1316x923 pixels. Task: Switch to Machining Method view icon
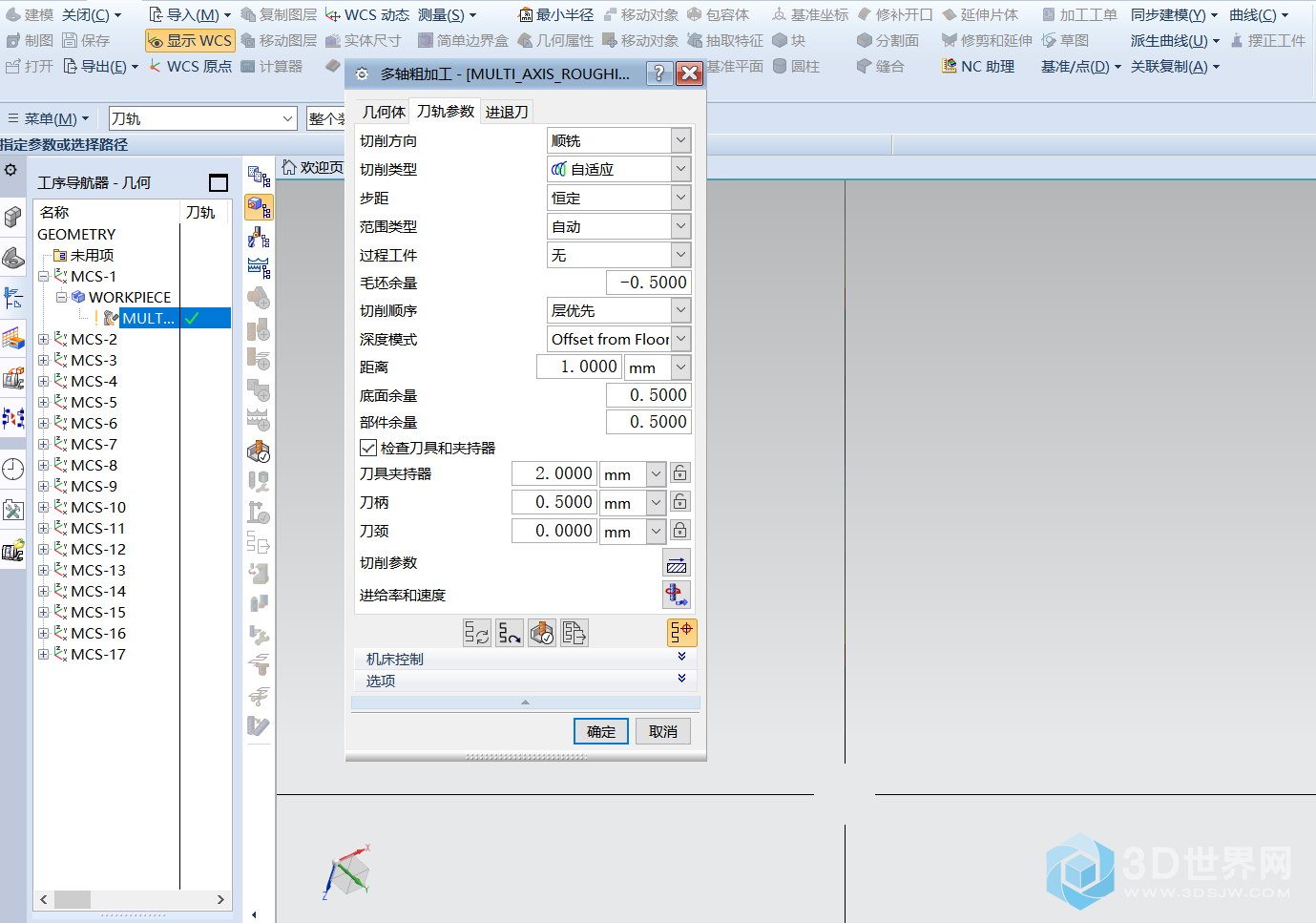tap(259, 267)
